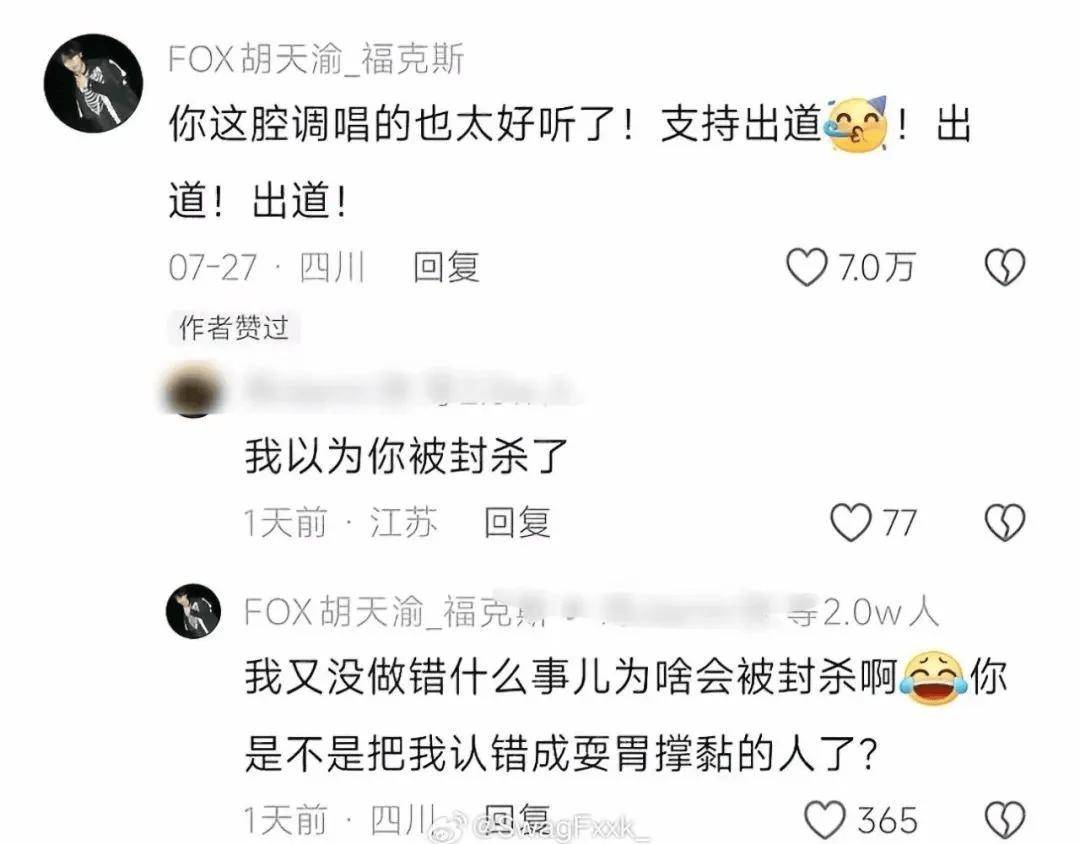Open small FOX胡天渝 avatar in reply
Viewport: 1080px width, 844px height.
pos(194,610)
